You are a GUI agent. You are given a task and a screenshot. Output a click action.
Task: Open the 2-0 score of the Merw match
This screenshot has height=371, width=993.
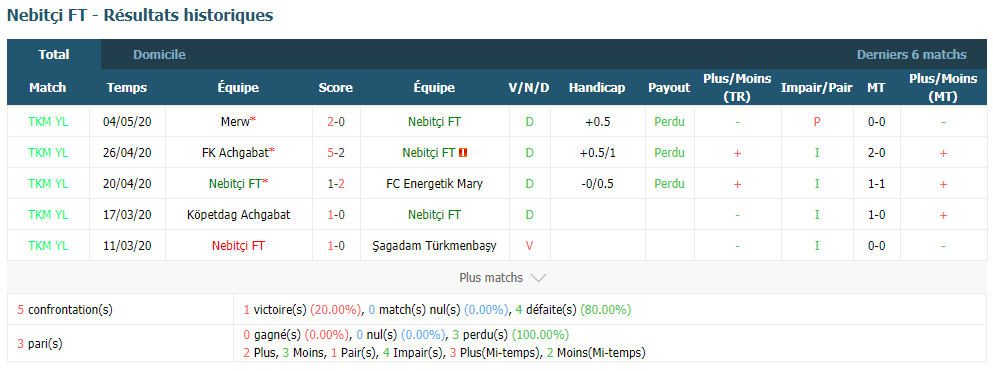pos(336,122)
